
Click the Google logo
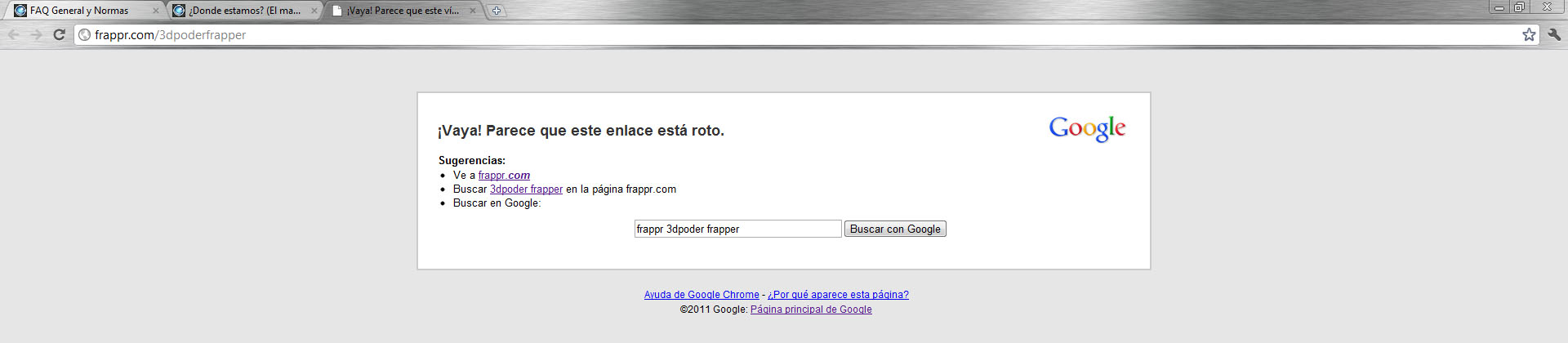pyautogui.click(x=1087, y=128)
